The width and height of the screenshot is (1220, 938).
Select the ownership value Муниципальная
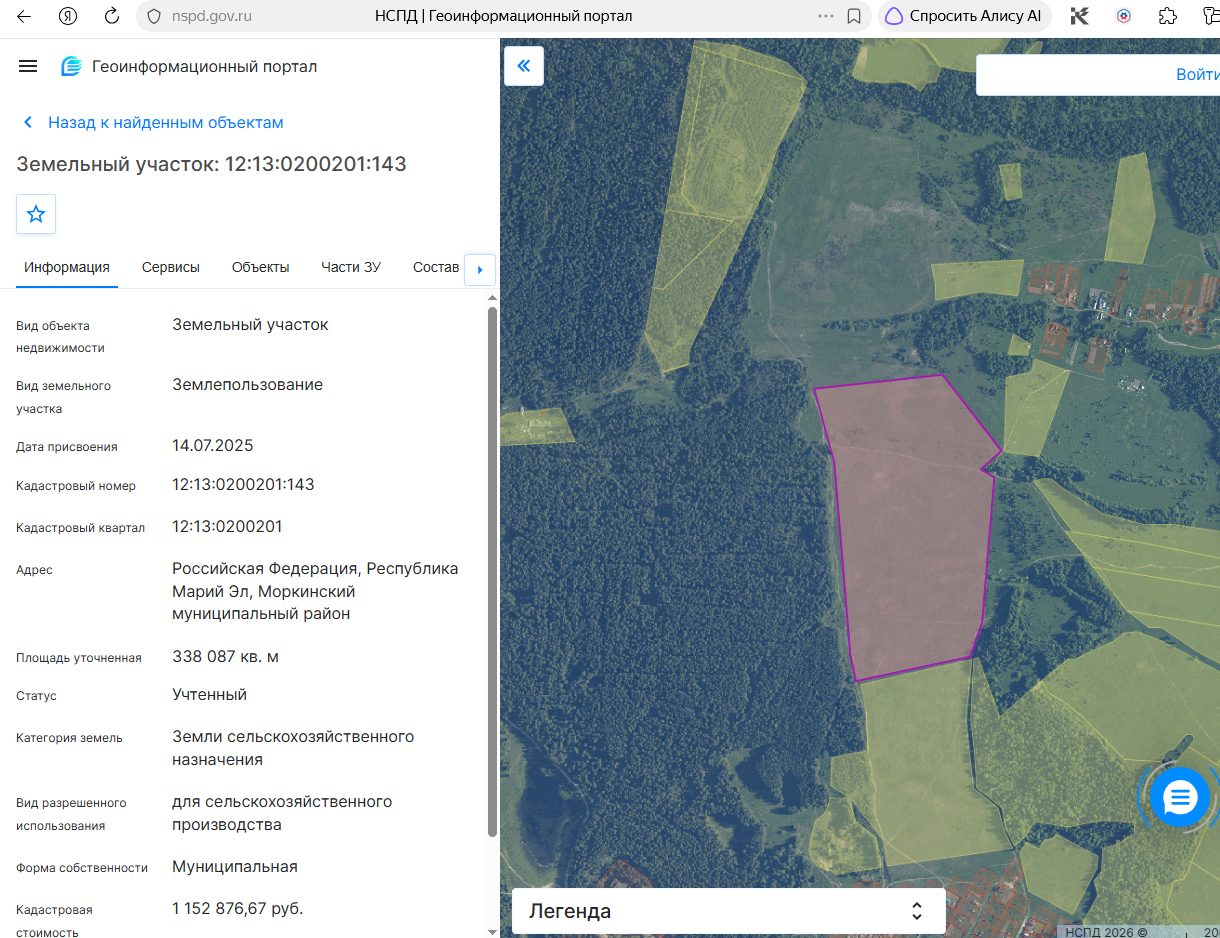tap(235, 866)
